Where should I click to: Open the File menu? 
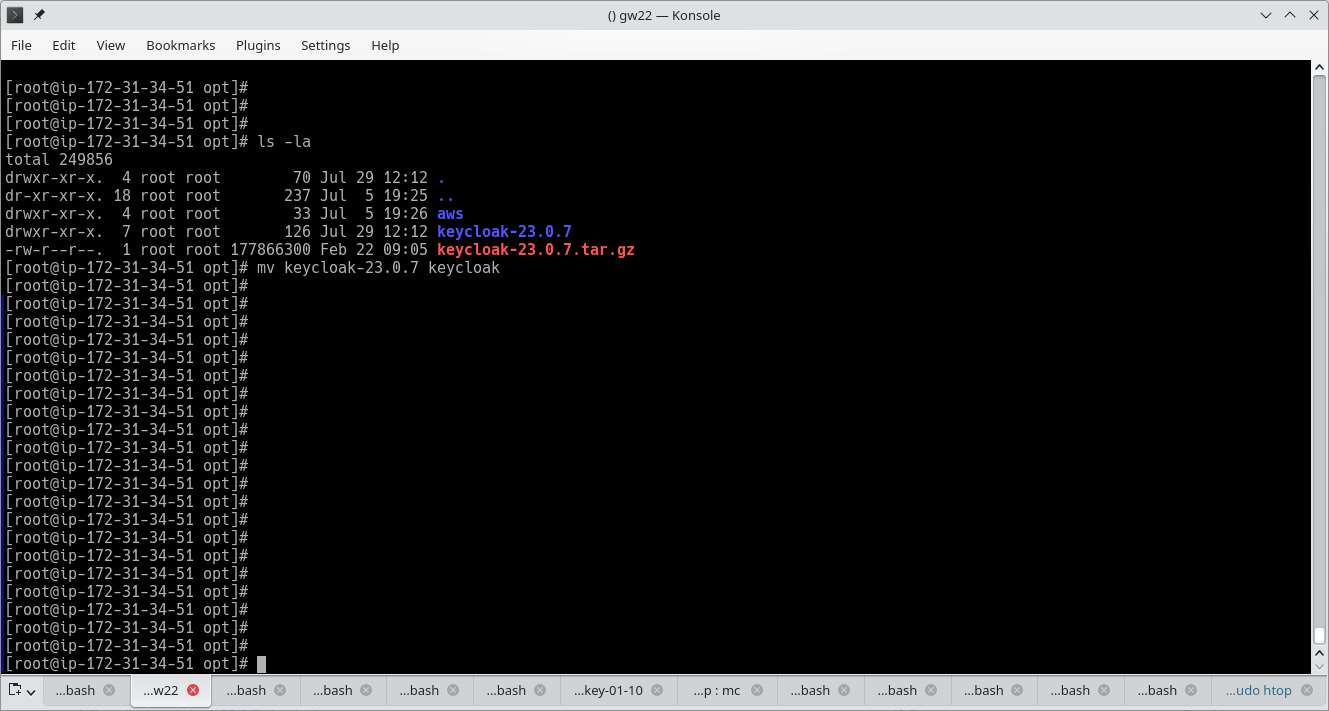coord(21,45)
